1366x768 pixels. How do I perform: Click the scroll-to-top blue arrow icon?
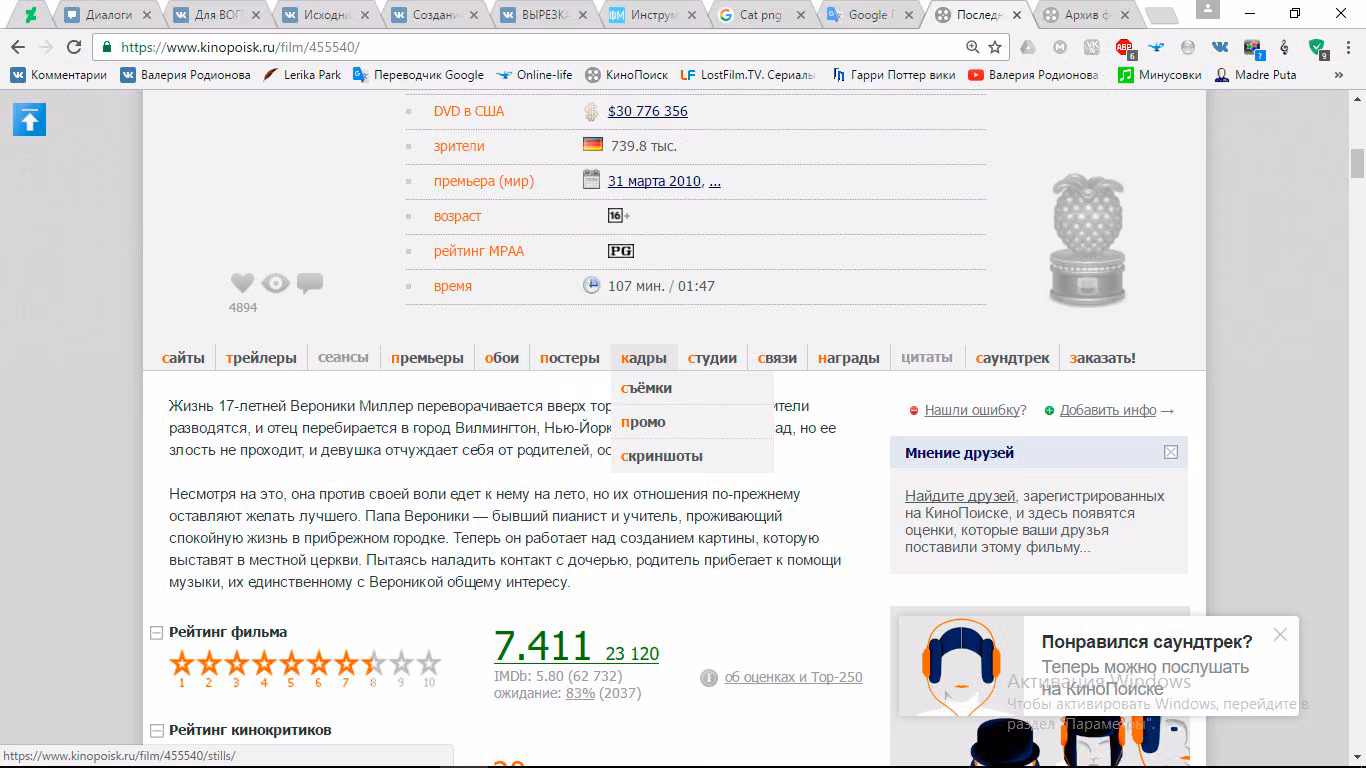tap(29, 120)
